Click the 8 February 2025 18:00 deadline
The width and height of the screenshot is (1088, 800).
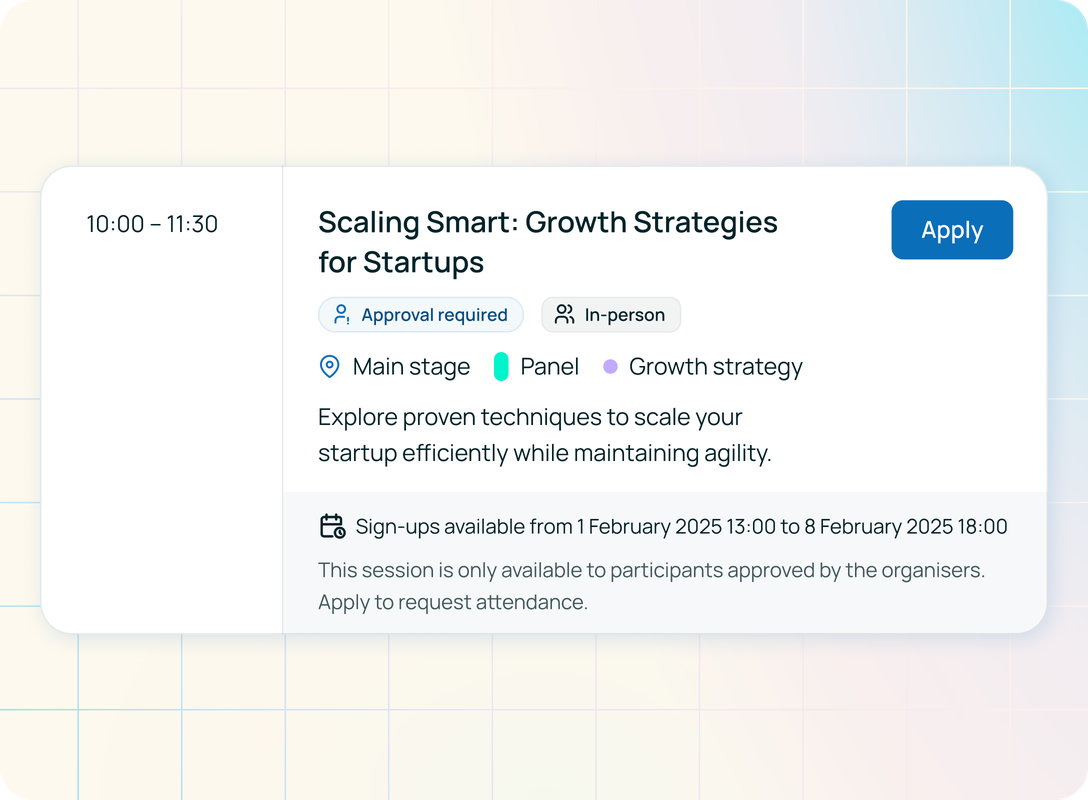[906, 527]
